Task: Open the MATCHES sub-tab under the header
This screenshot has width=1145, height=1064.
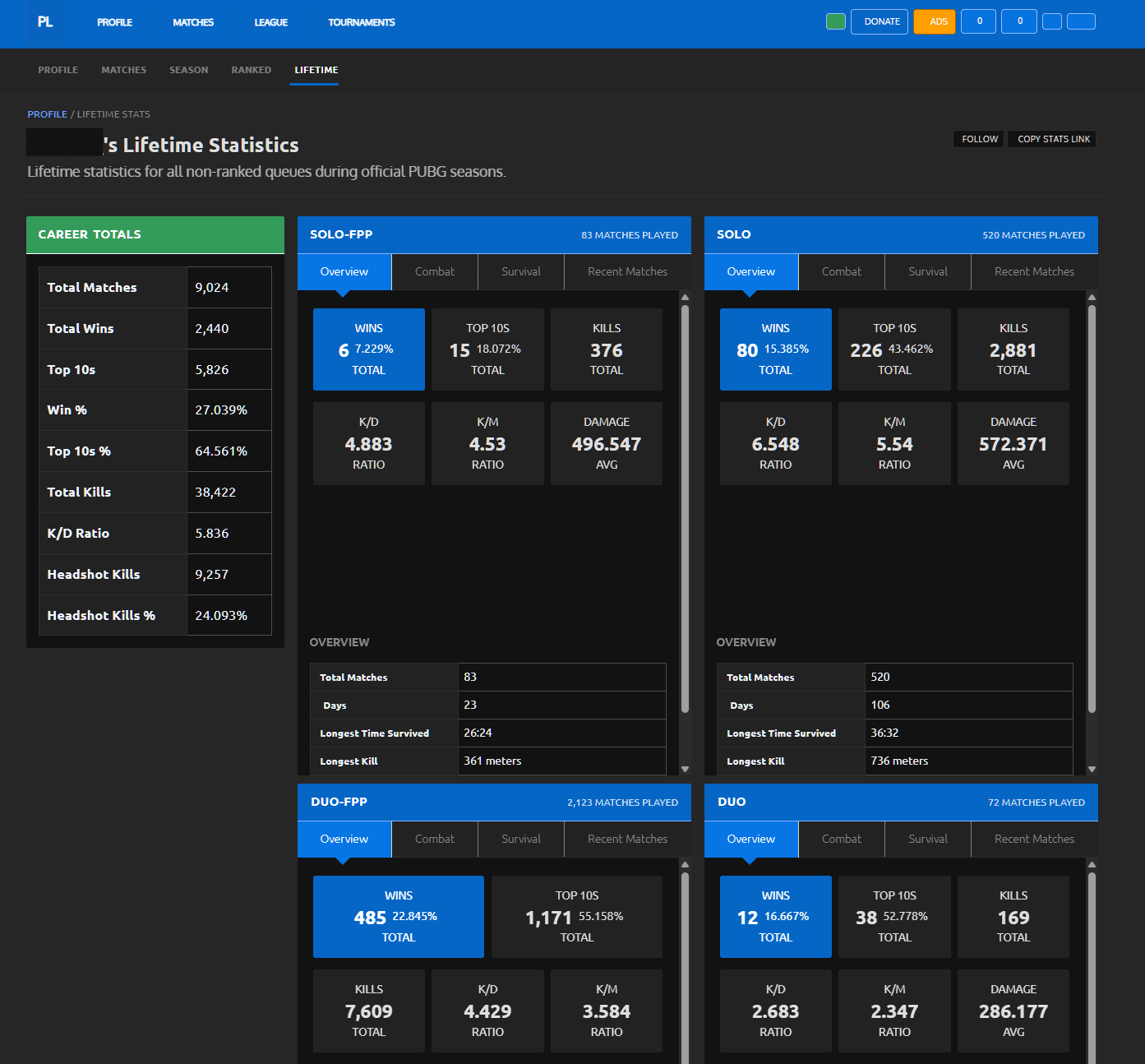Action: tap(124, 70)
